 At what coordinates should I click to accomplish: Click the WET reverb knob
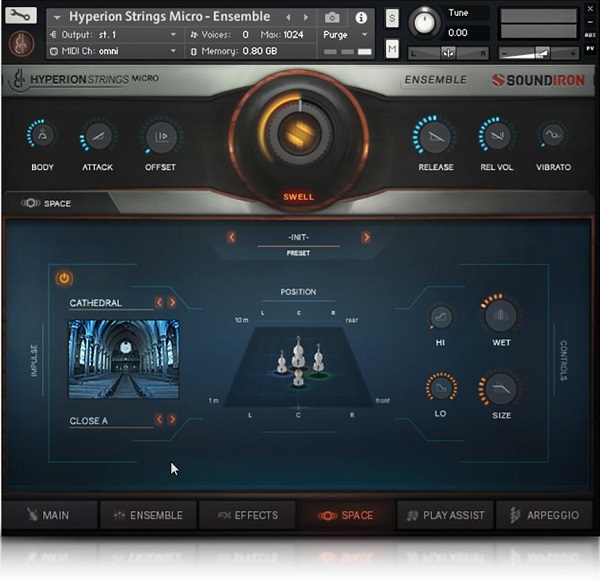[501, 315]
